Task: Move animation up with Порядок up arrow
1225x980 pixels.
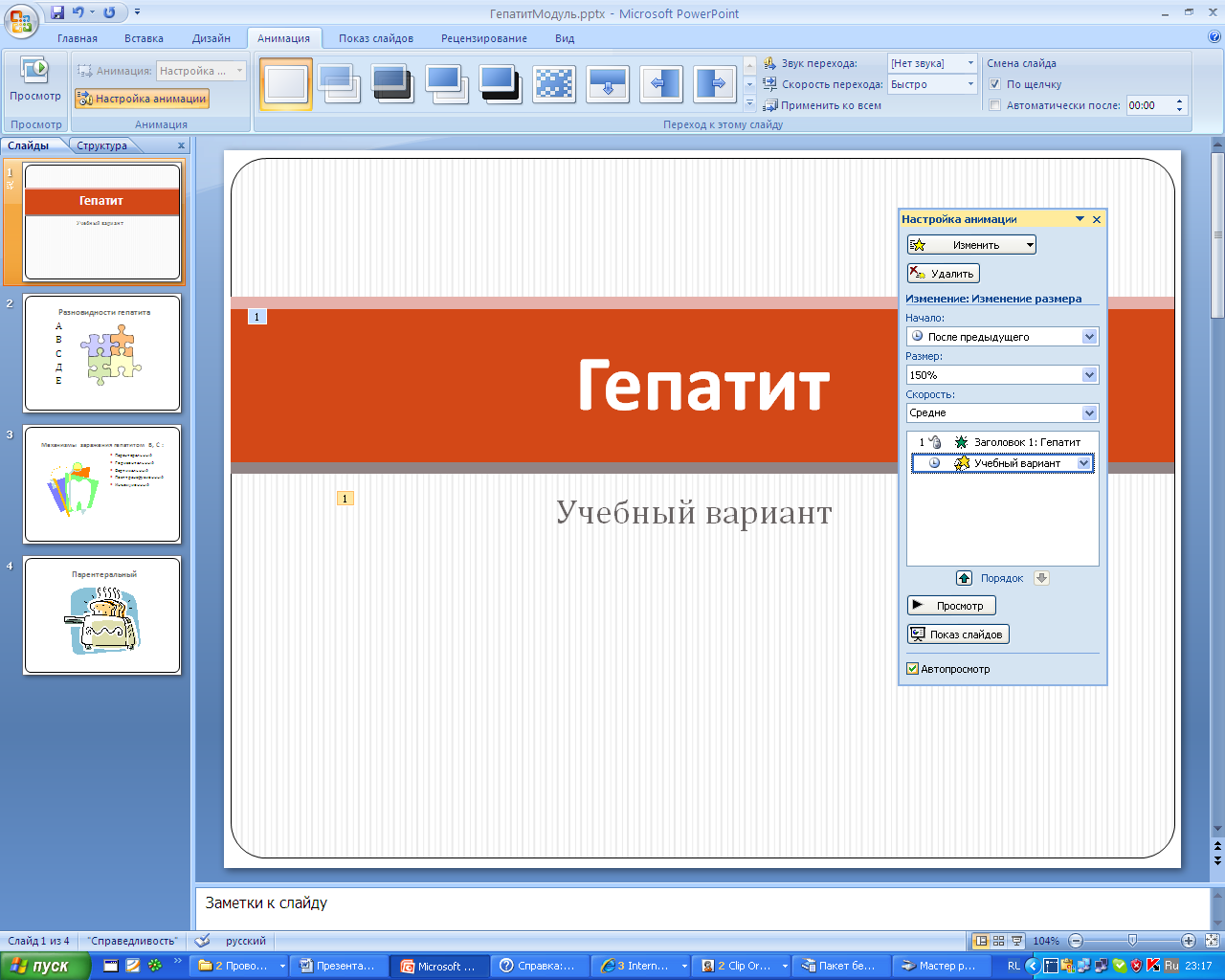Action: coord(964,578)
